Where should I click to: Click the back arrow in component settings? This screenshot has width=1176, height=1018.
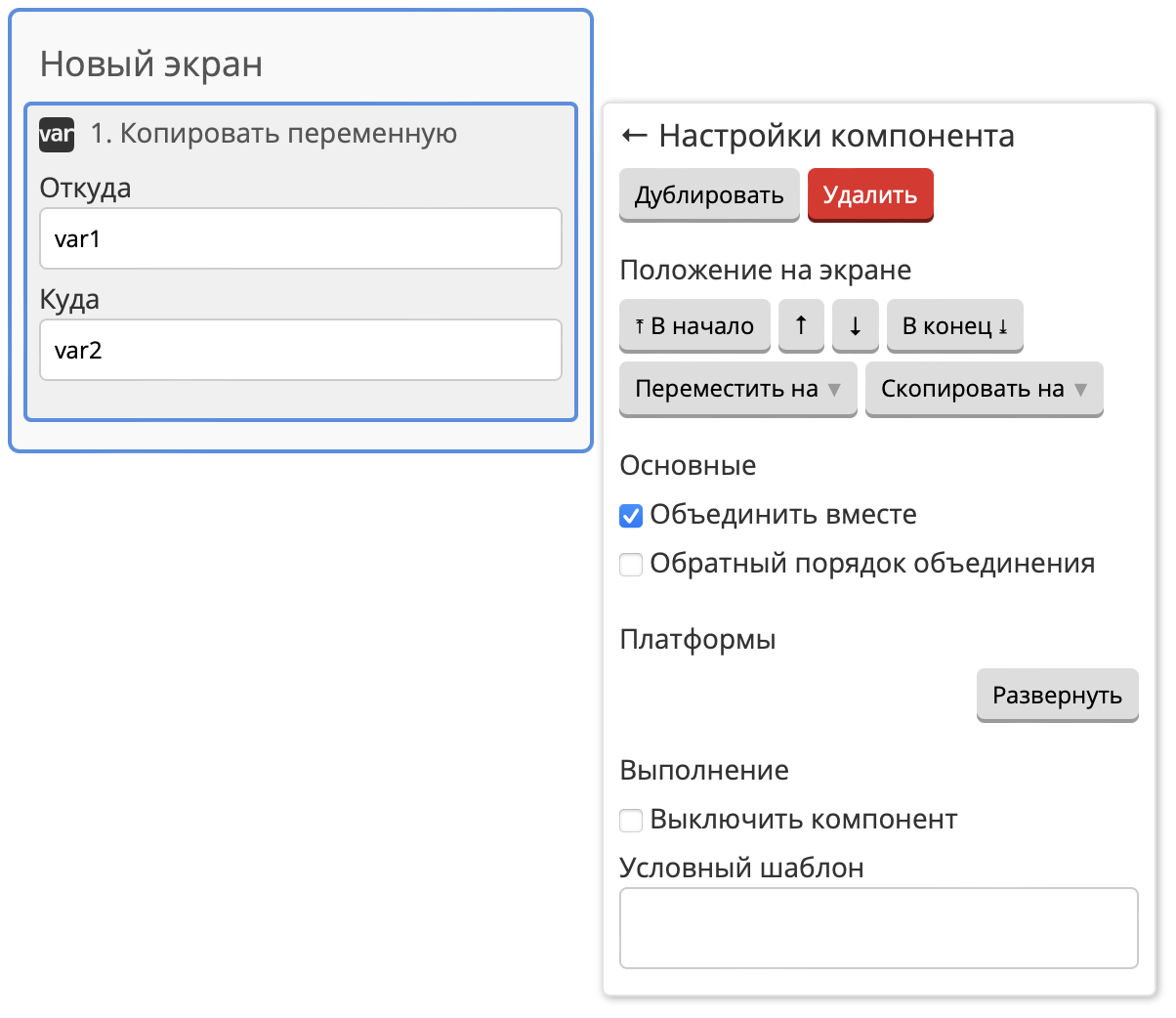pos(635,137)
